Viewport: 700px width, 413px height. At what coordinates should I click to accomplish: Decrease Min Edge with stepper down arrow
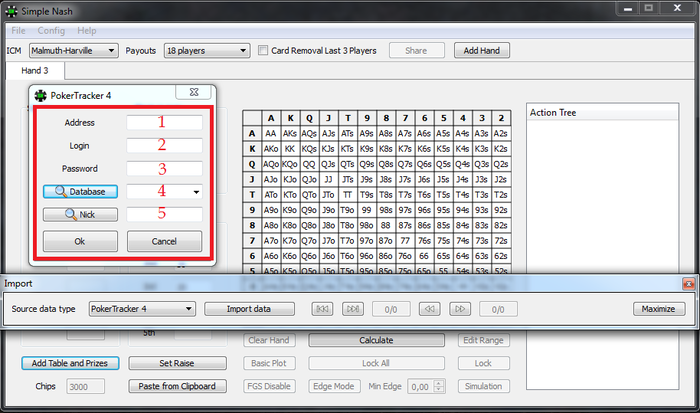(x=439, y=389)
